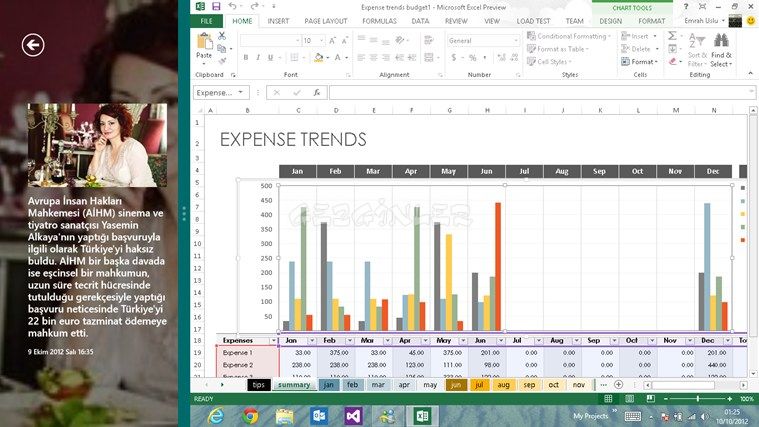Click the Wrap Text icon
The height and width of the screenshot is (427, 759).
428,40
